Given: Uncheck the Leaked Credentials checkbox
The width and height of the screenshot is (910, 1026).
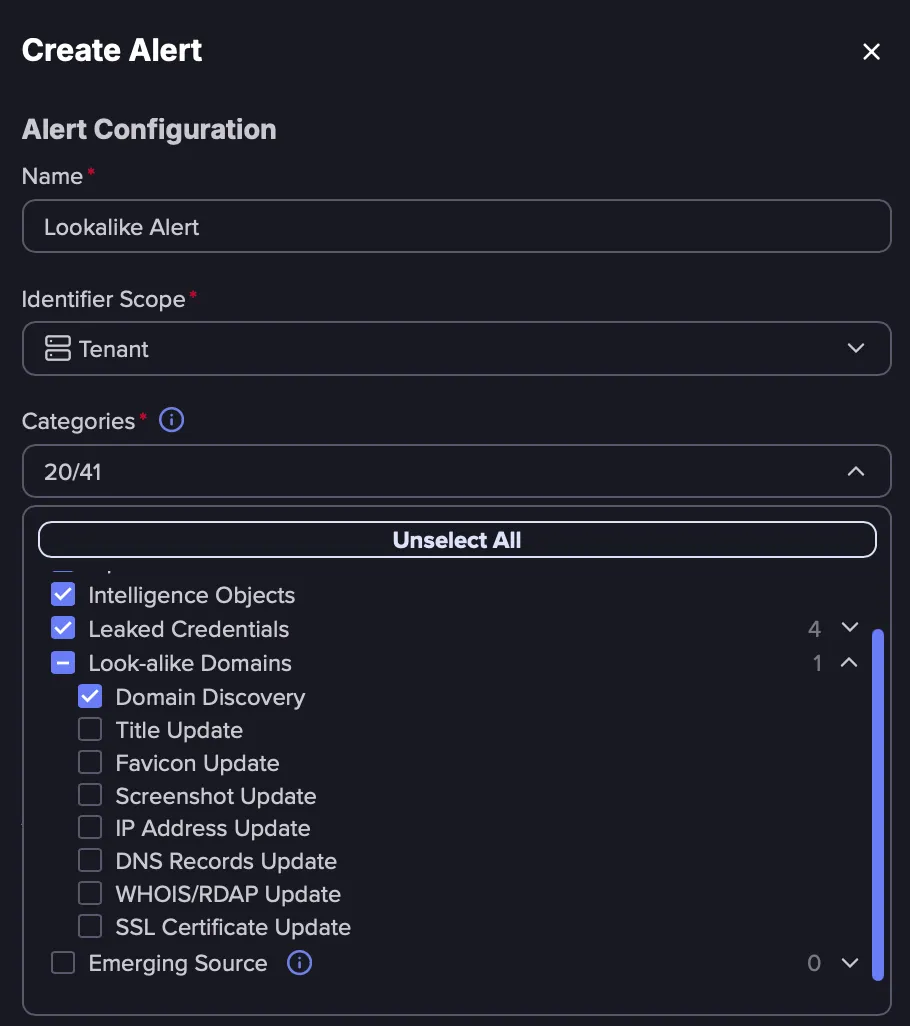Looking at the screenshot, I should [x=63, y=628].
